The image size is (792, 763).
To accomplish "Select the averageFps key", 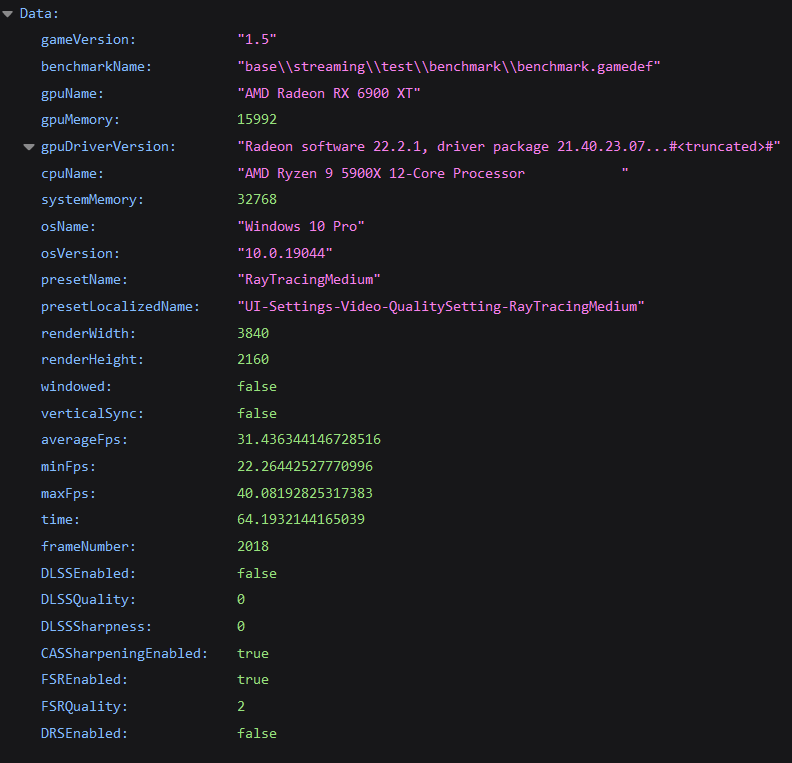I will coord(84,440).
